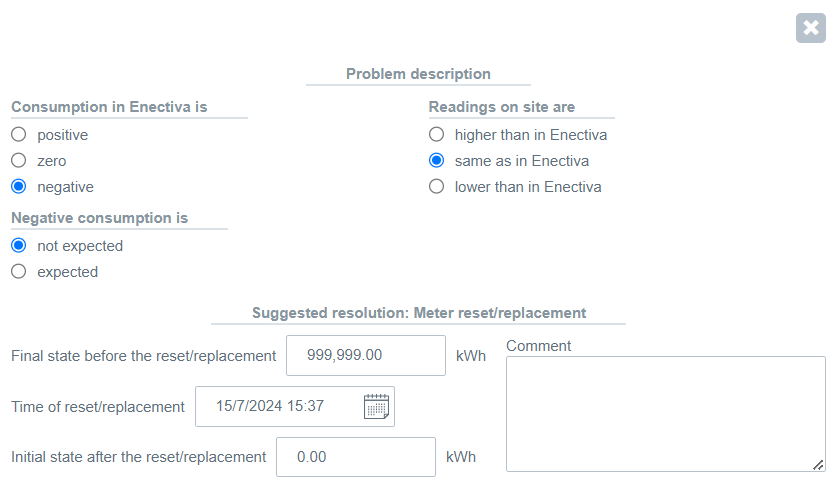Click the 'expected' label text
The width and height of the screenshot is (834, 501).
click(x=67, y=271)
